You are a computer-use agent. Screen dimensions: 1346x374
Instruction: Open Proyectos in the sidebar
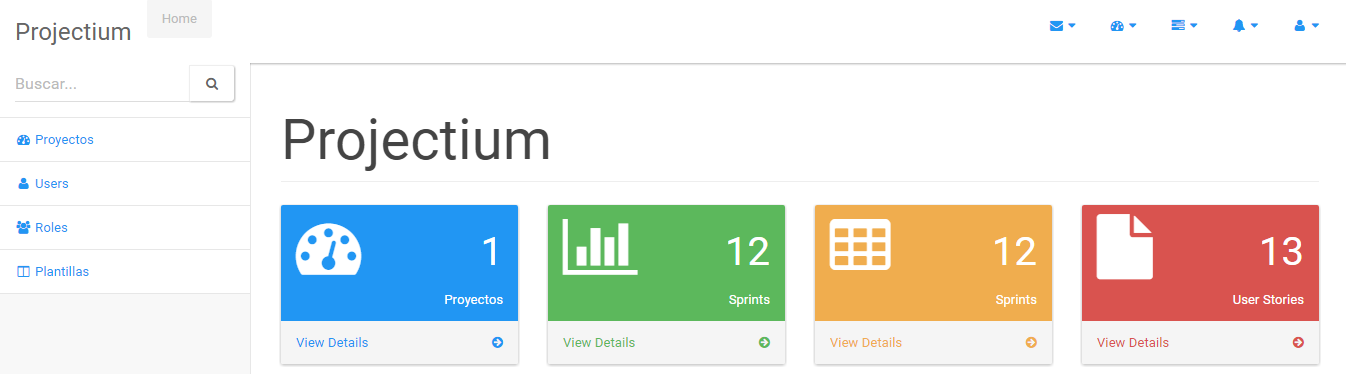[x=125, y=140]
